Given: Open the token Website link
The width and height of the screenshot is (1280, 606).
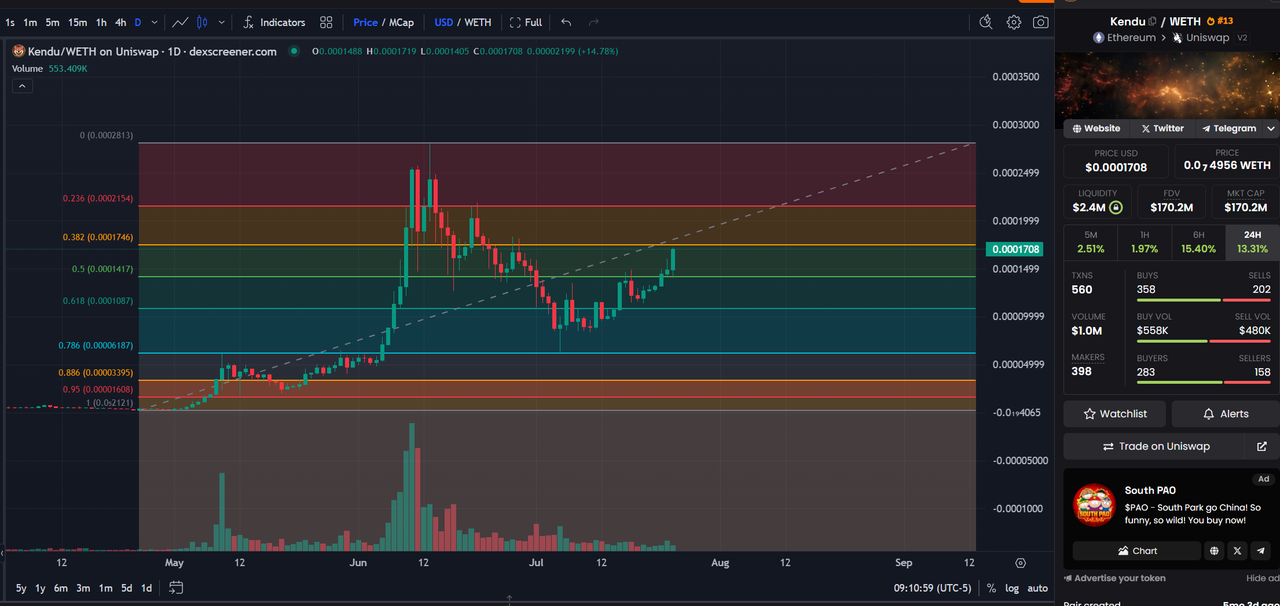Looking at the screenshot, I should coord(1096,129).
